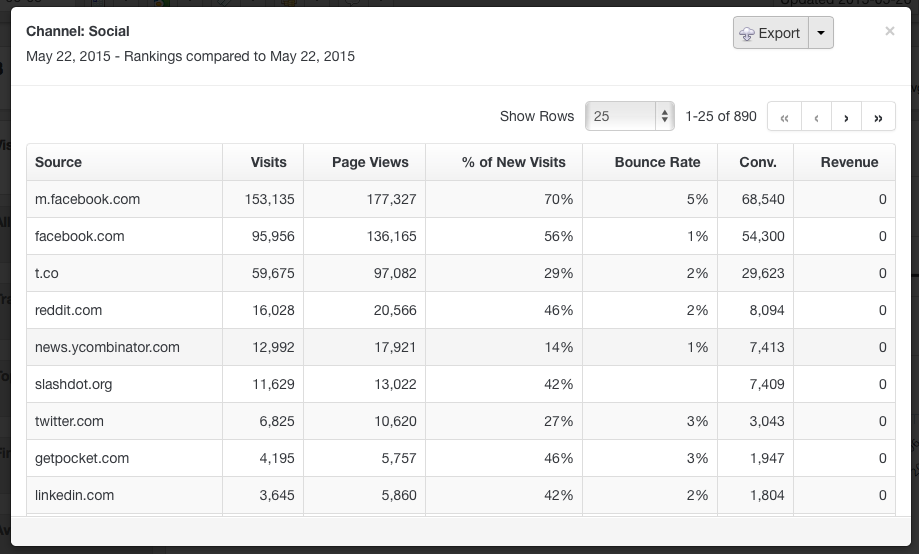Open the Show Rows selector
919x554 pixels.
(630, 116)
